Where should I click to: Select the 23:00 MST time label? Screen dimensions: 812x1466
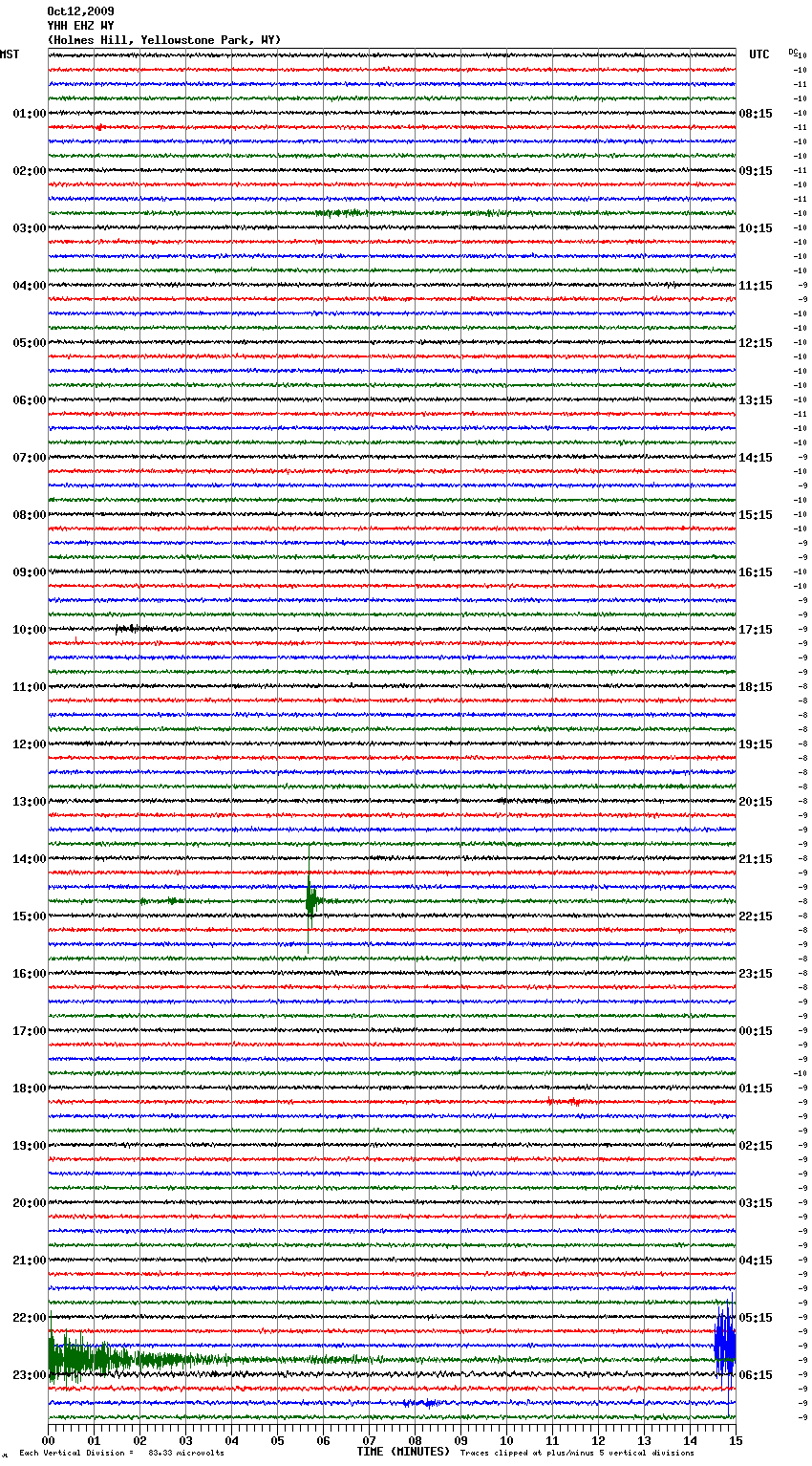(30, 1375)
